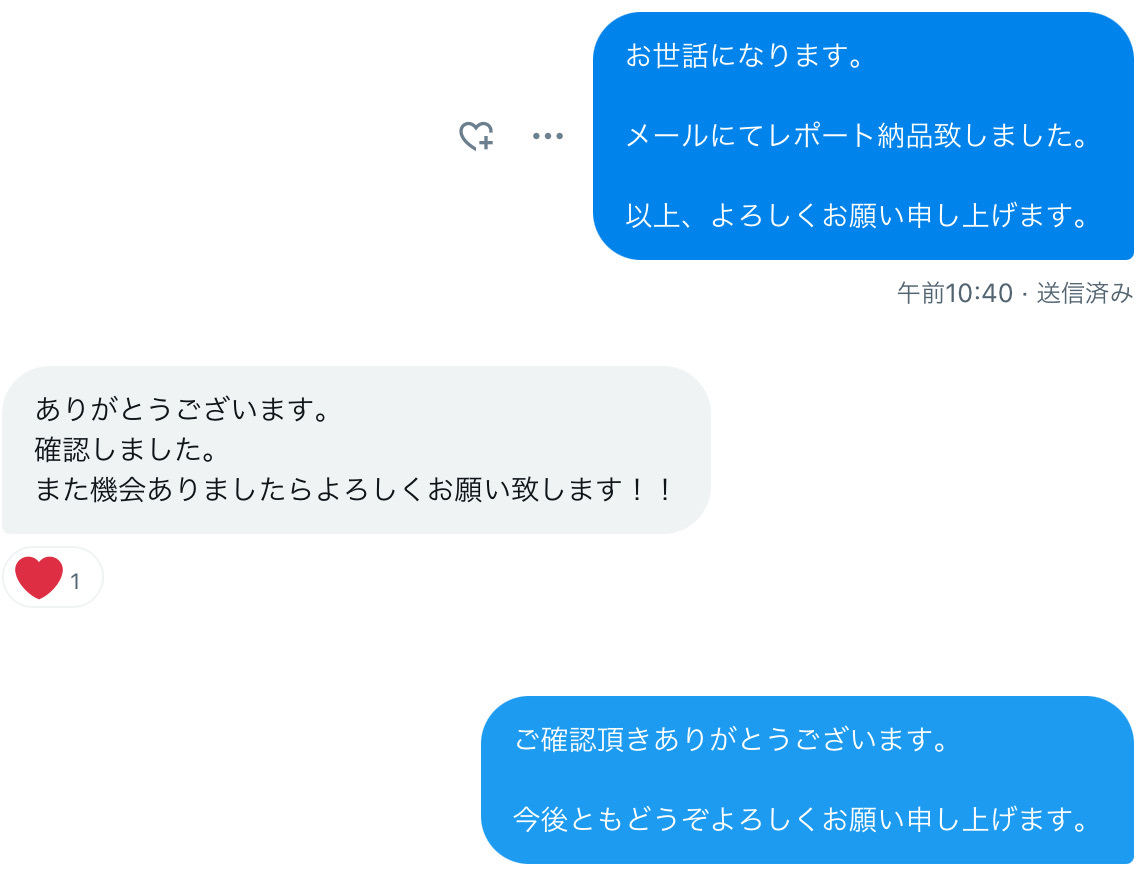Click the line 確認しました。

pyautogui.click(x=126, y=450)
